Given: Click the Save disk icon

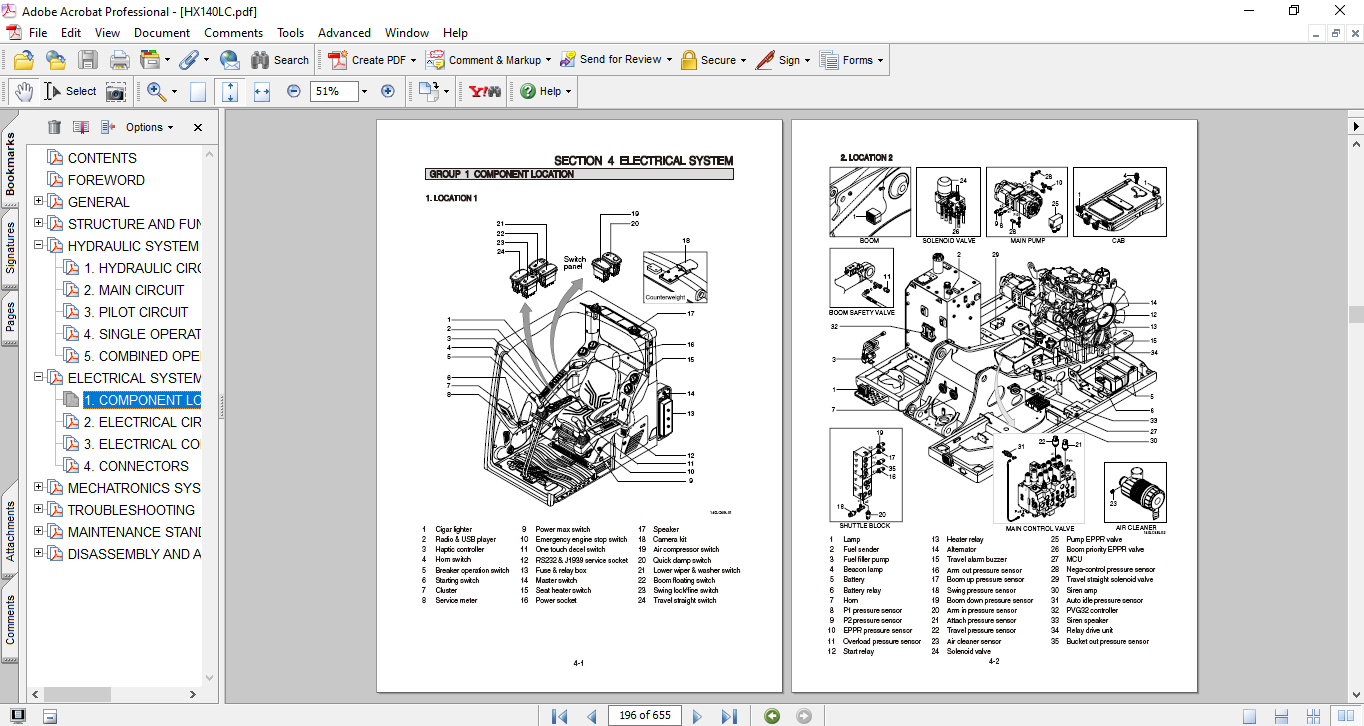Looking at the screenshot, I should click(88, 60).
